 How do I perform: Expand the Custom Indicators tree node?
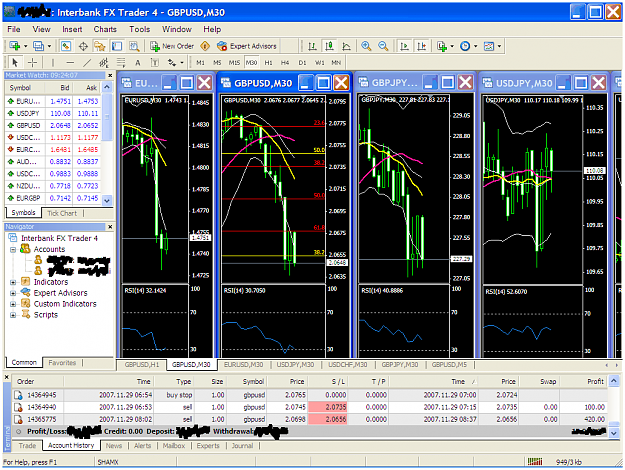click(13, 304)
